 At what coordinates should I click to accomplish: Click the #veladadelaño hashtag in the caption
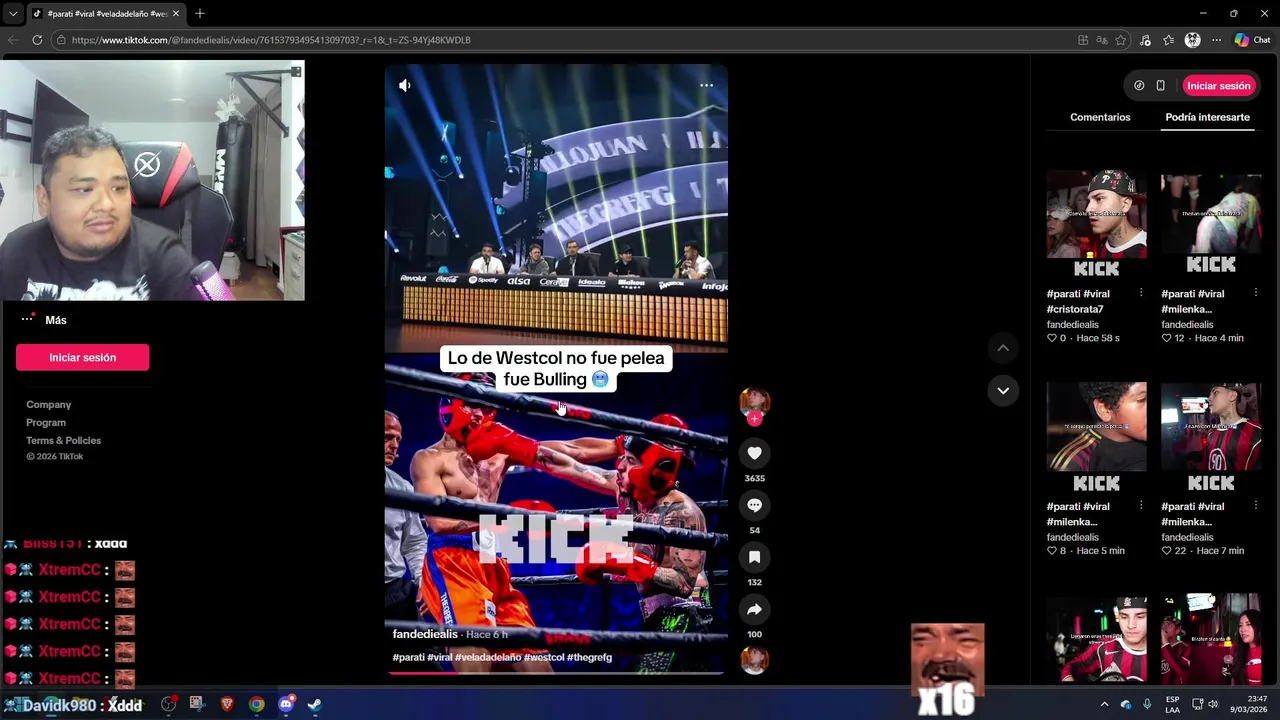488,657
